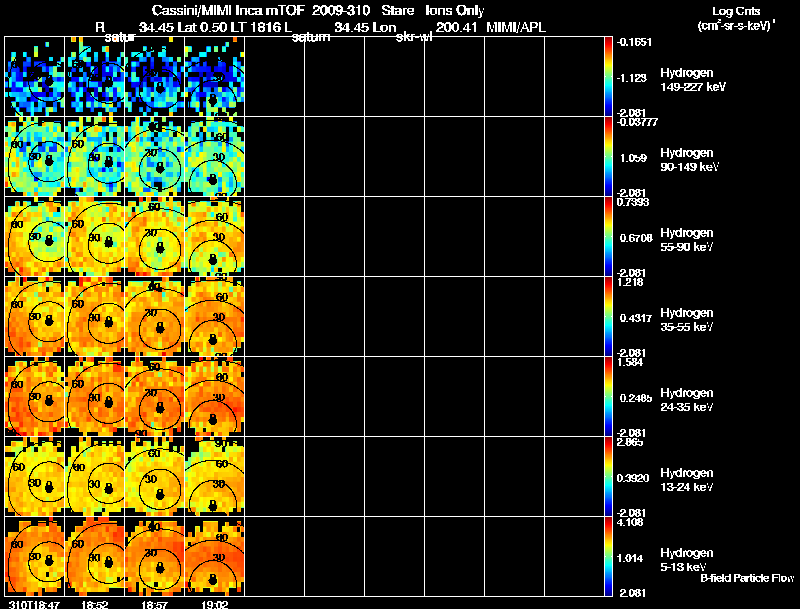Select the Hydrogen 149-227 keV image at 18:47
Image resolution: width=800 pixels, height=609 pixels.
tap(35, 77)
